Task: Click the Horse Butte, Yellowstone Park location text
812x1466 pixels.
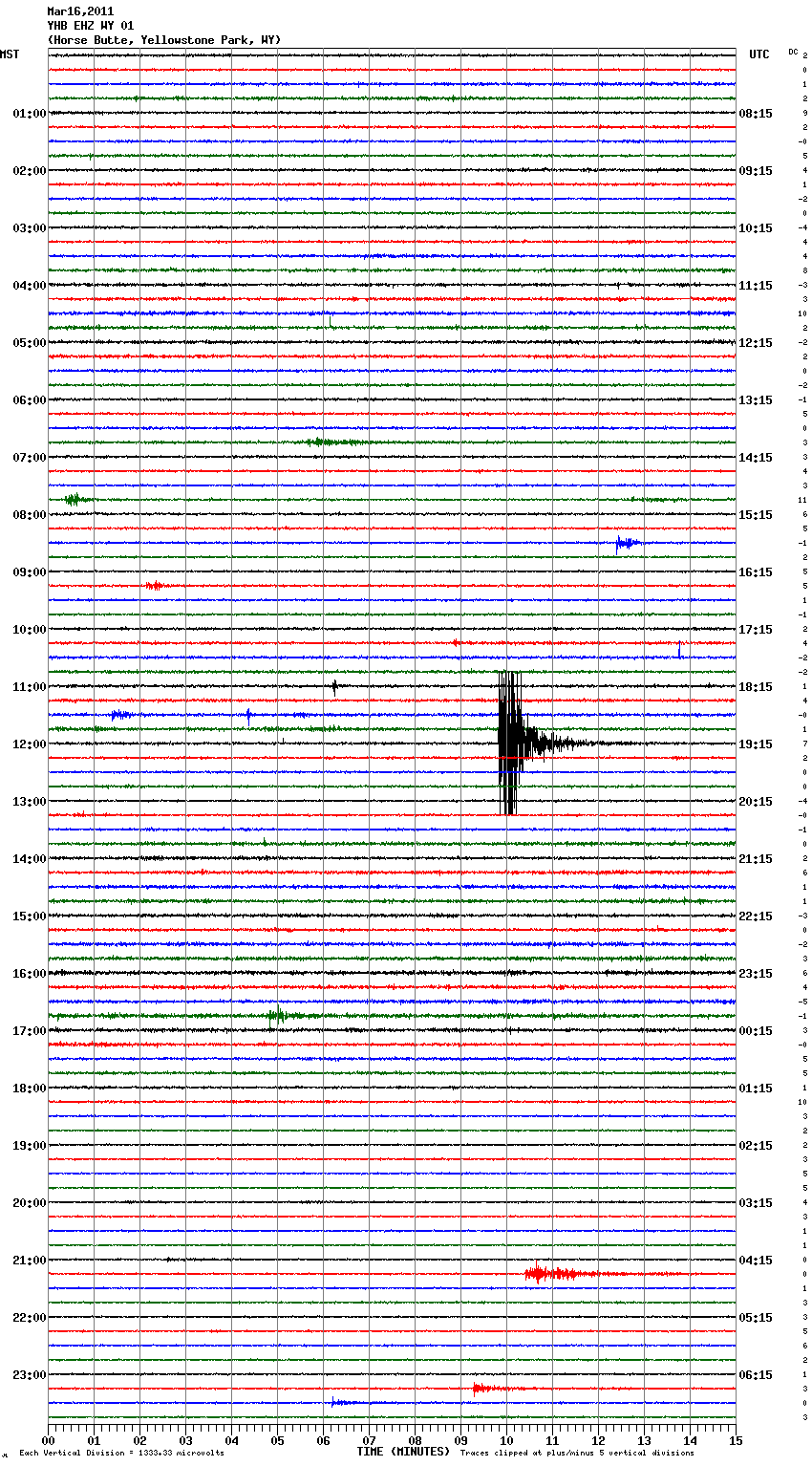Action: 163,40
